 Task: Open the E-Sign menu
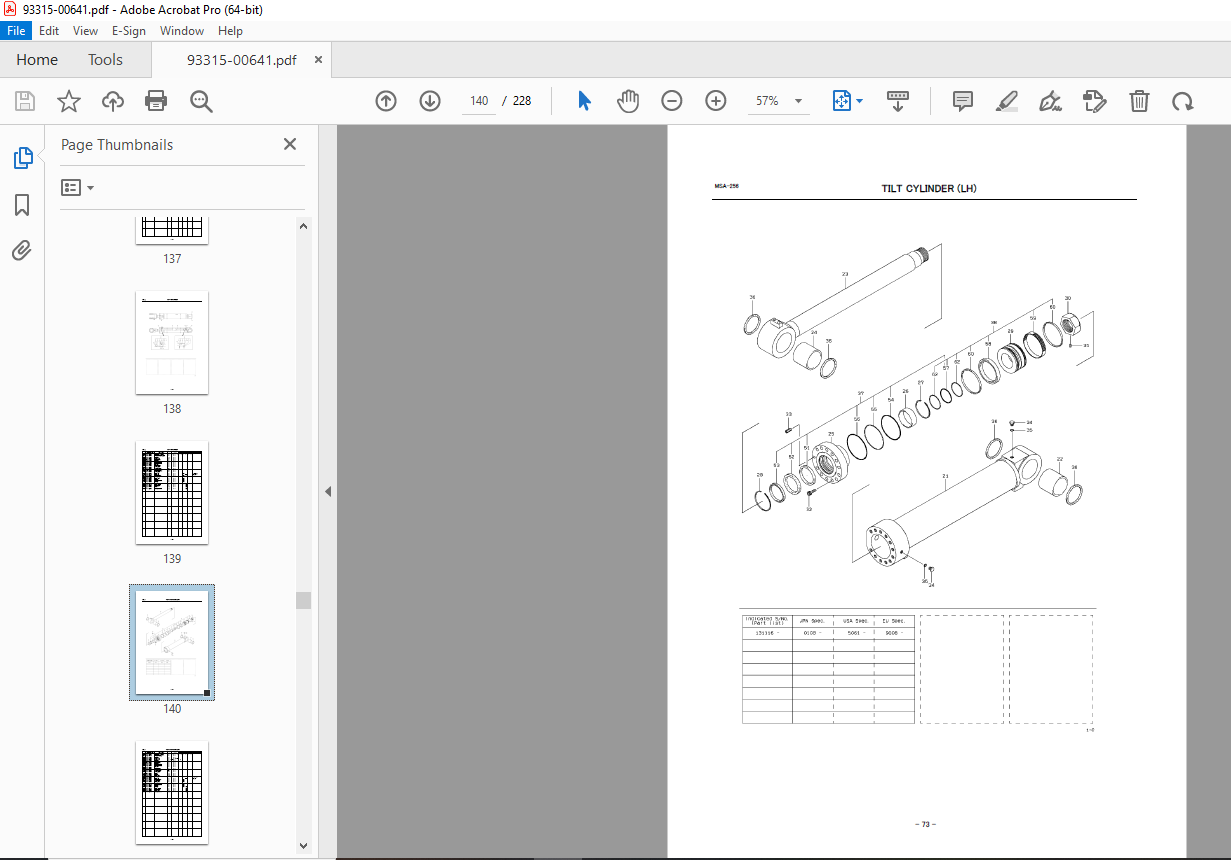pos(129,31)
